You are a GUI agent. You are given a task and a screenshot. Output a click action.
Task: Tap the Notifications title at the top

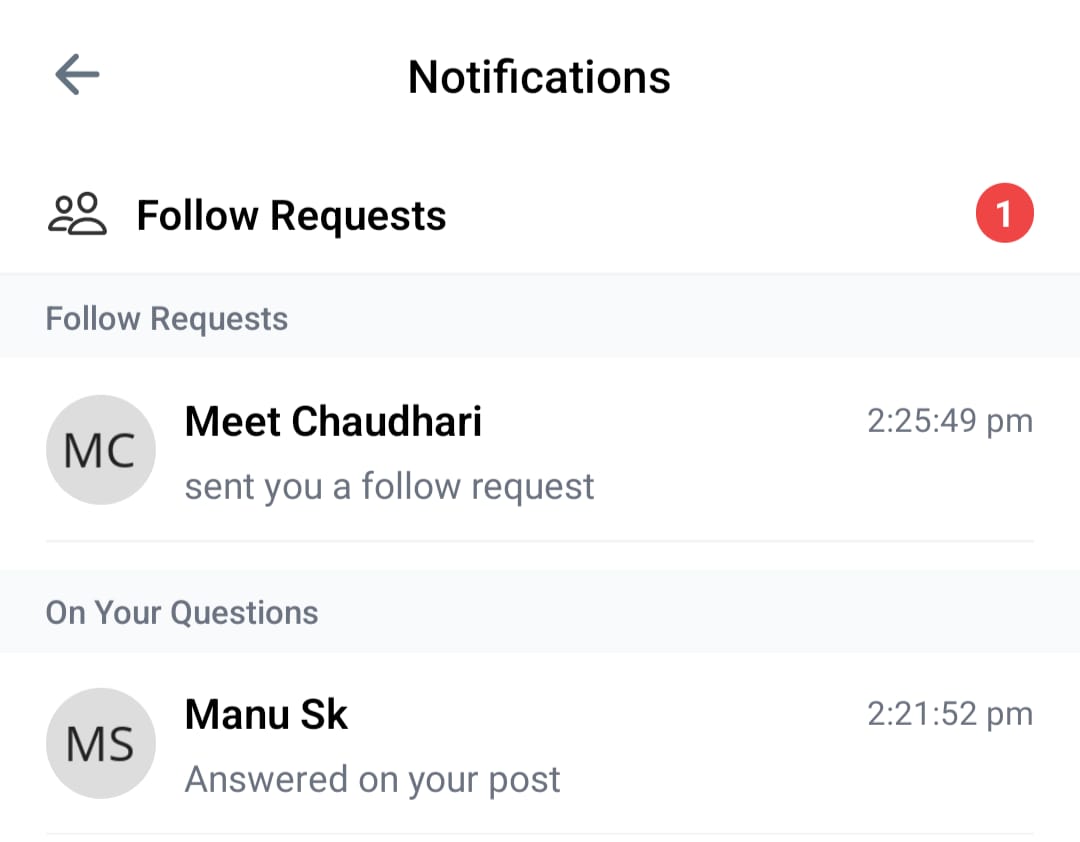pyautogui.click(x=539, y=76)
